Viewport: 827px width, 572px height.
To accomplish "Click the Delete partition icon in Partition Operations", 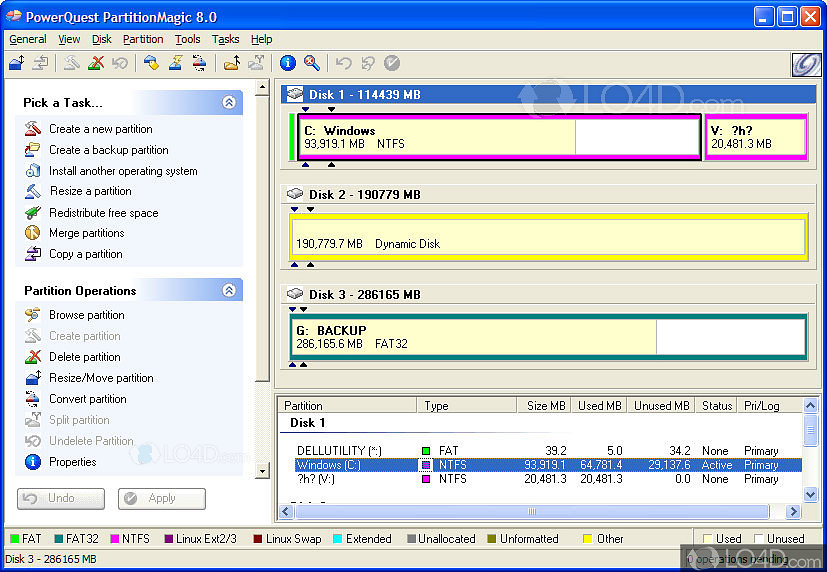I will (x=33, y=357).
